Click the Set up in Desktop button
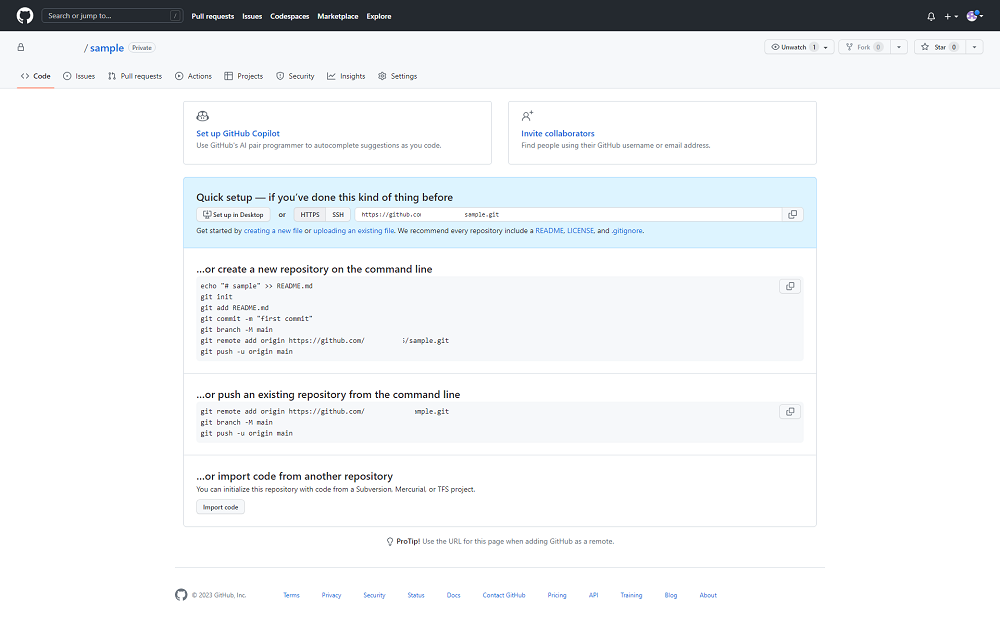Image resolution: width=1000 pixels, height=627 pixels. tap(233, 214)
